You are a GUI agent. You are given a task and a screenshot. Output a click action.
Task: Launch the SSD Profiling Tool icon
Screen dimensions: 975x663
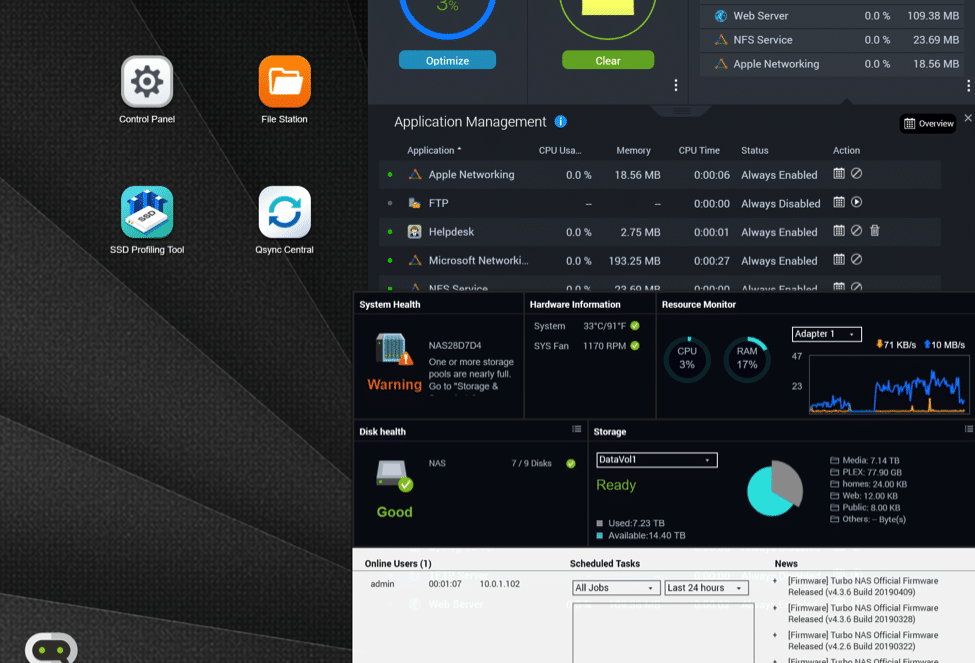pos(147,212)
